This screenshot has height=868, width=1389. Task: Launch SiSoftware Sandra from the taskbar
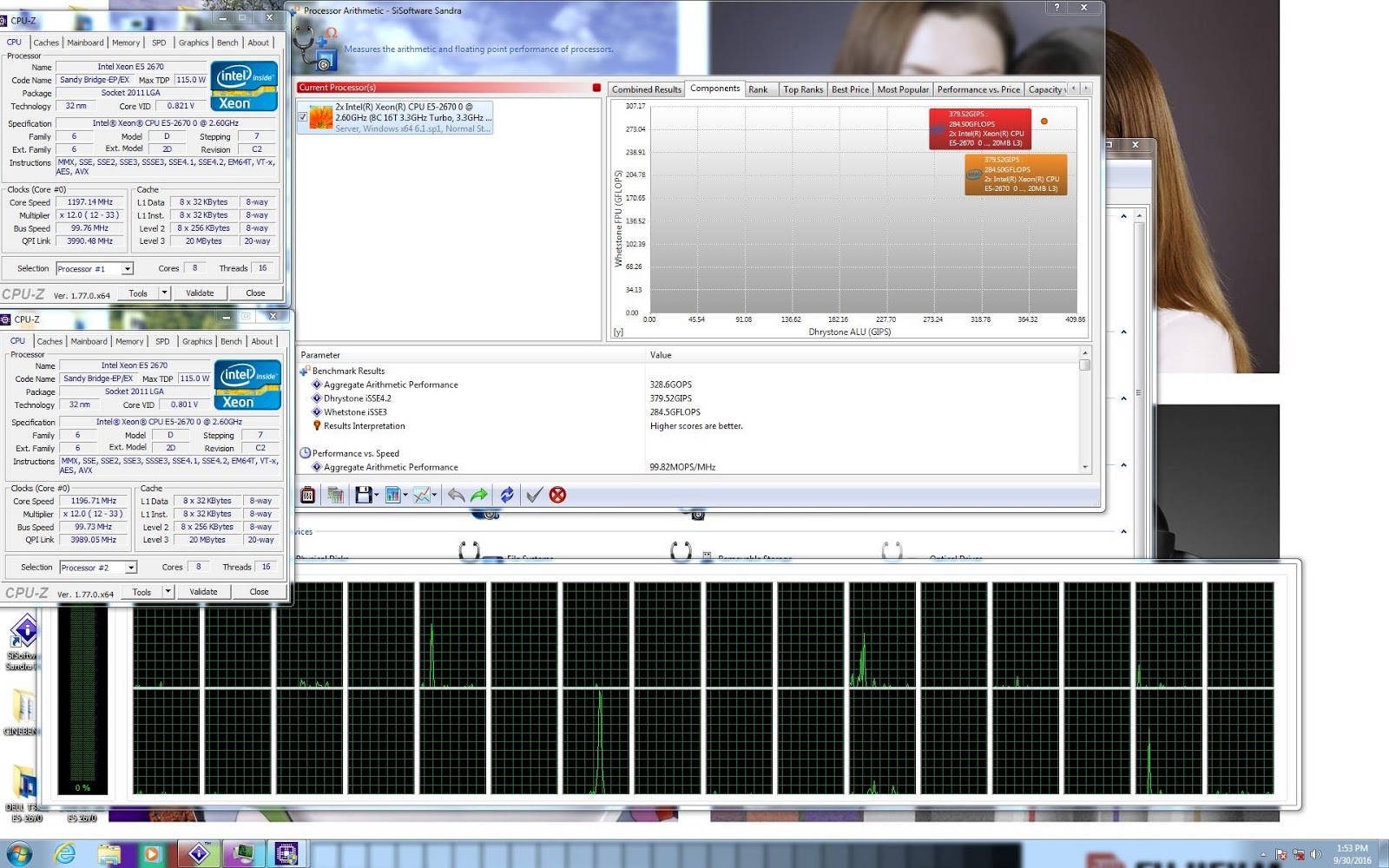[x=200, y=853]
